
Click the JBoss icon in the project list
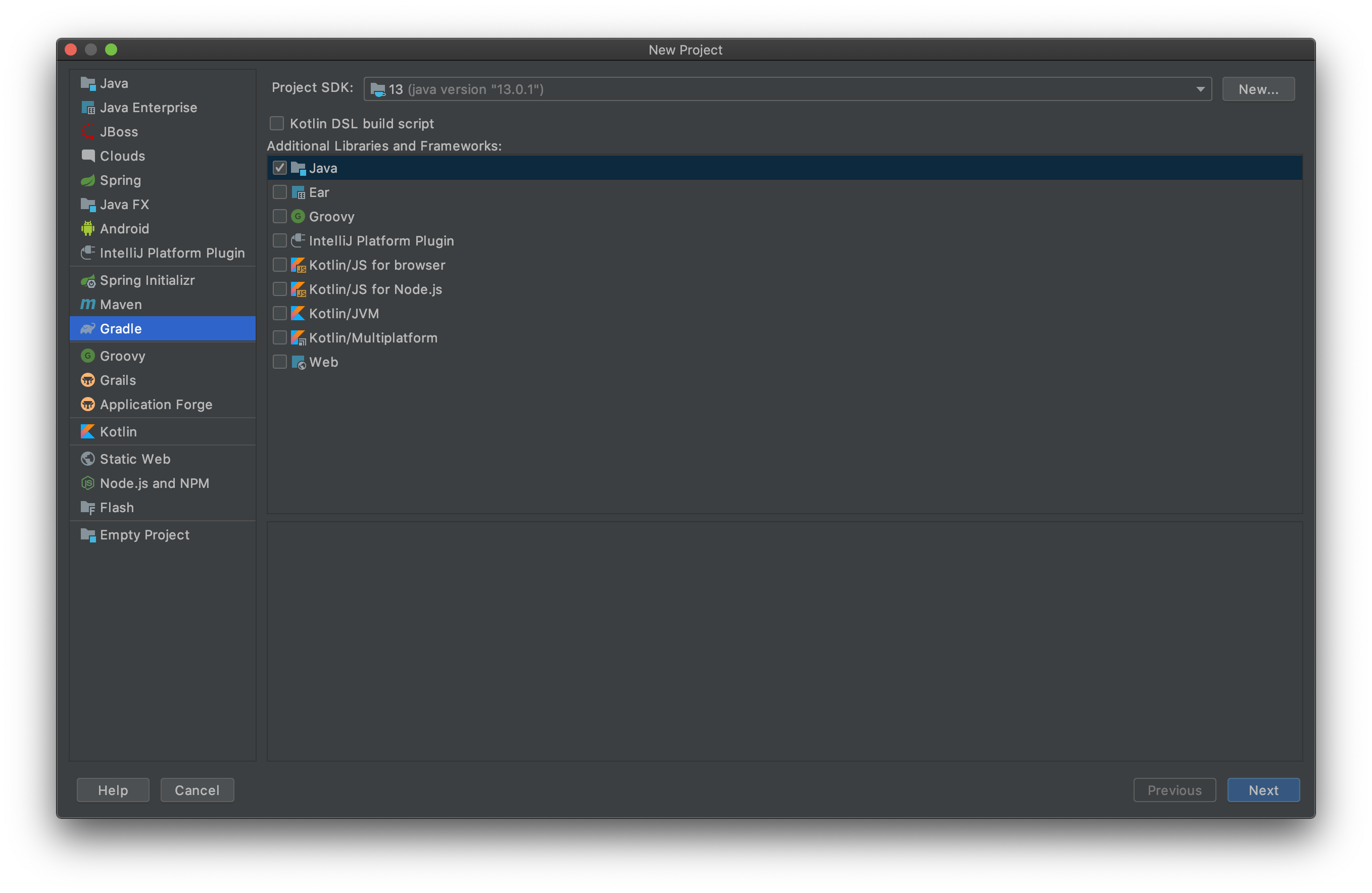pyautogui.click(x=87, y=132)
